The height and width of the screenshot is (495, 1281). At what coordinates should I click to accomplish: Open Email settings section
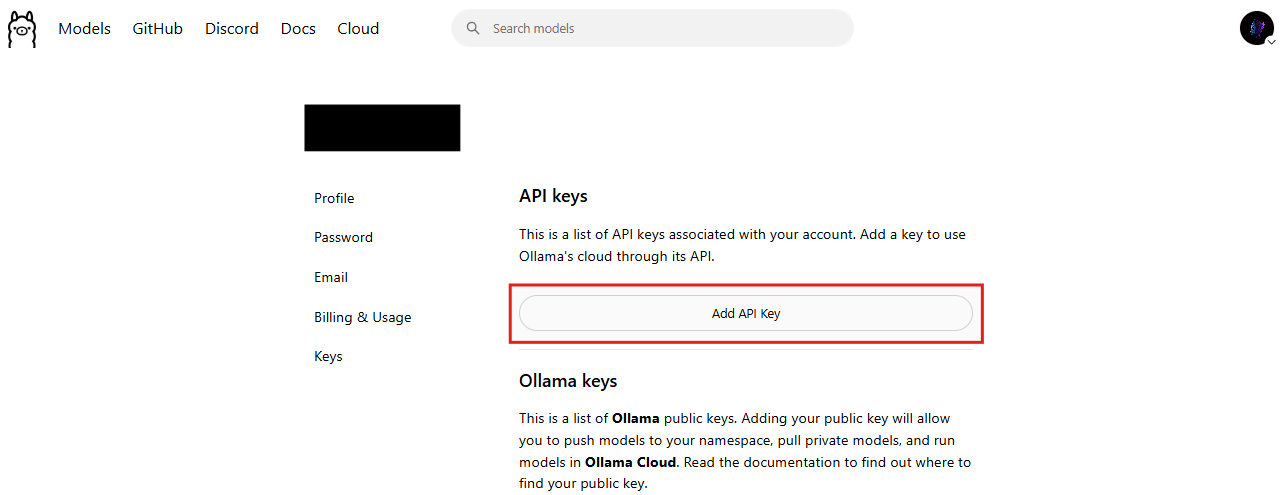(x=331, y=277)
